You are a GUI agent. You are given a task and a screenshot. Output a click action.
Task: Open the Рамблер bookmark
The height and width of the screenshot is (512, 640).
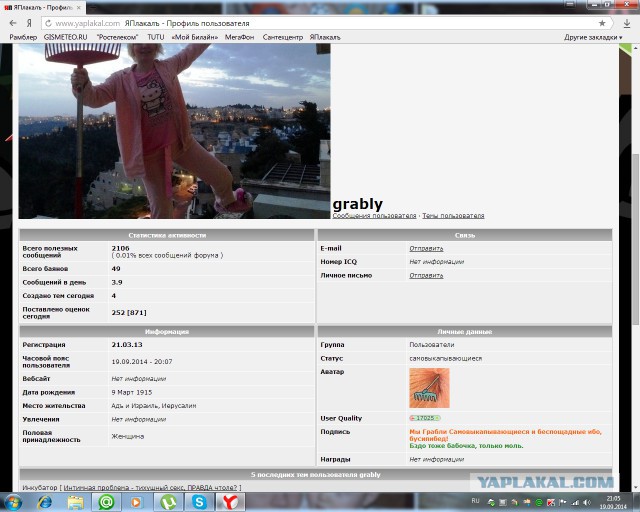click(23, 37)
